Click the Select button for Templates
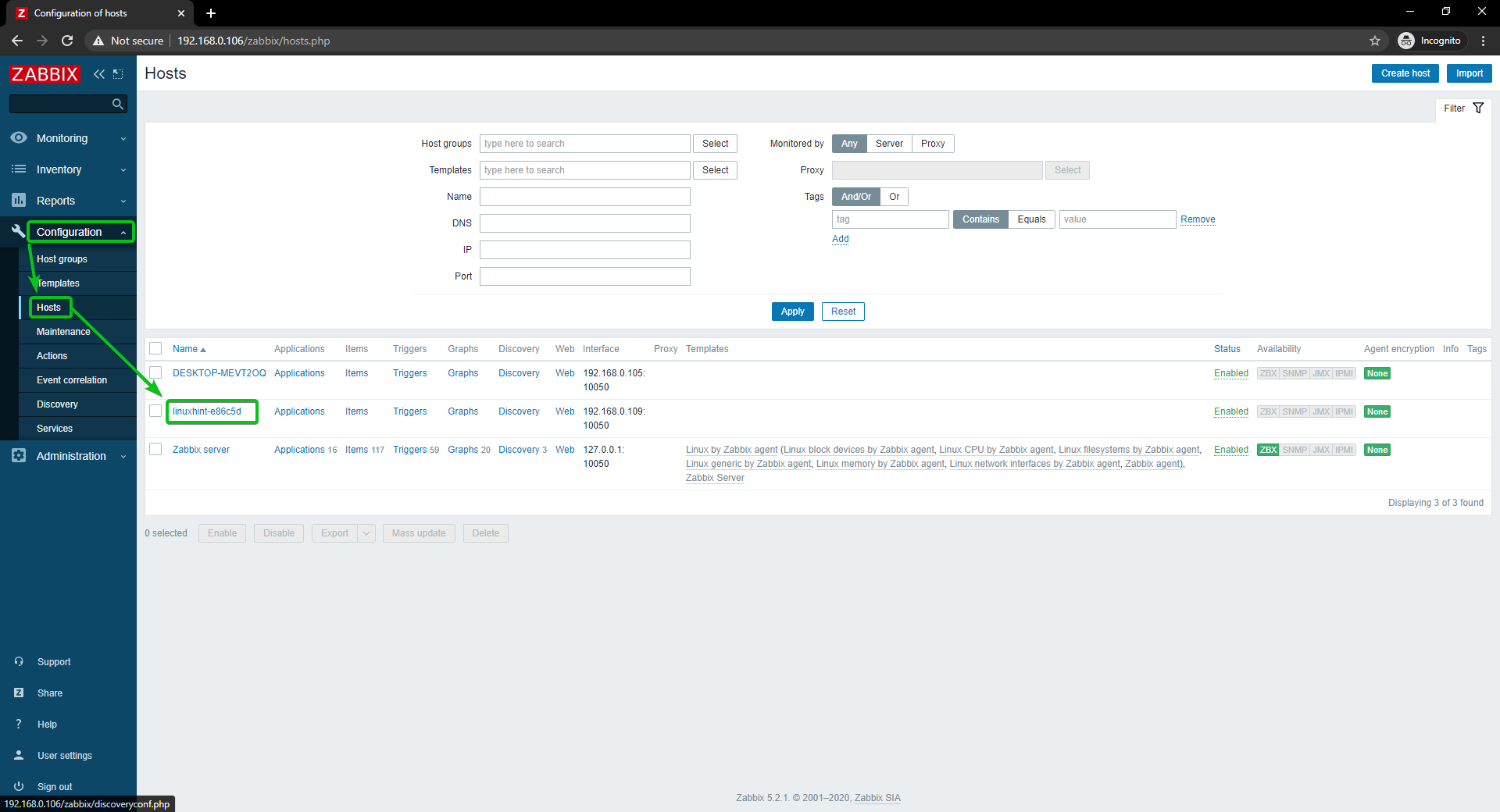1500x812 pixels. pyautogui.click(x=715, y=170)
